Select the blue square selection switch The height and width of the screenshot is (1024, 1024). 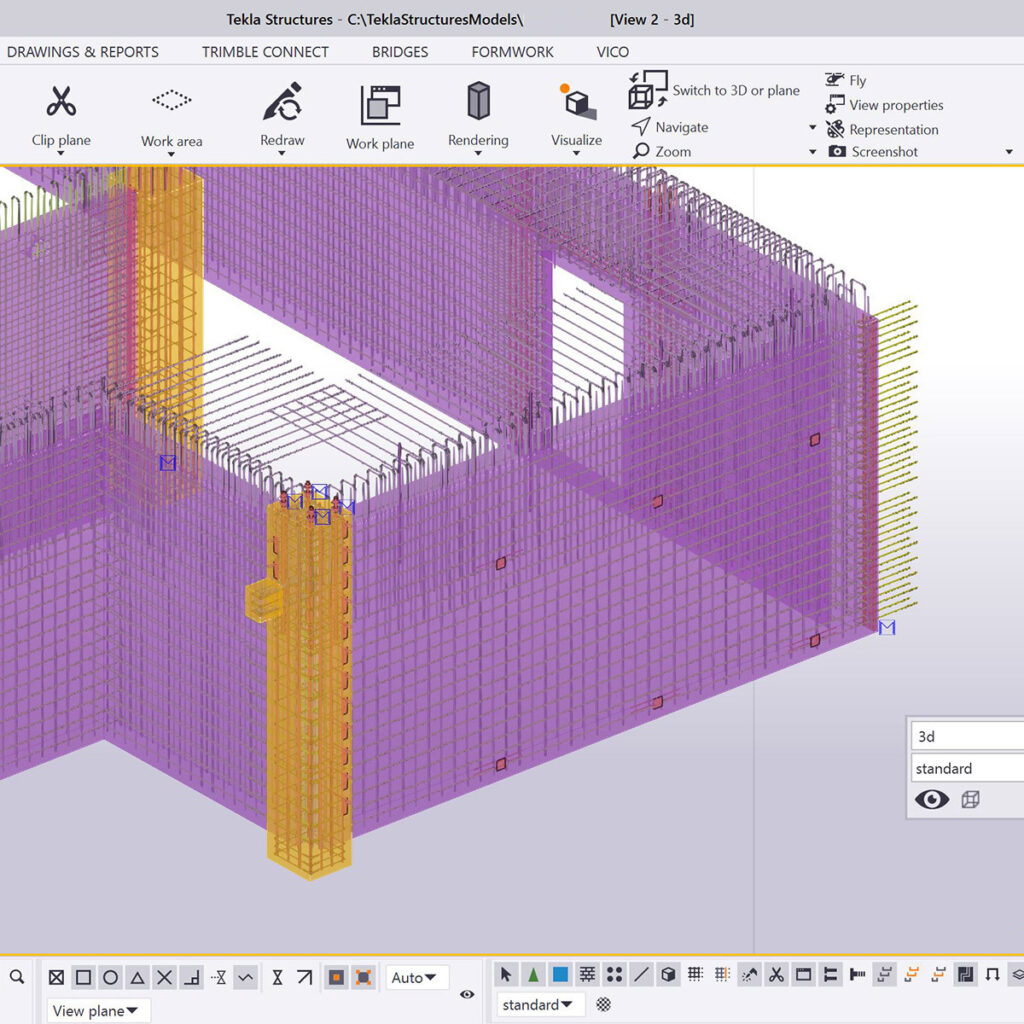coord(561,974)
